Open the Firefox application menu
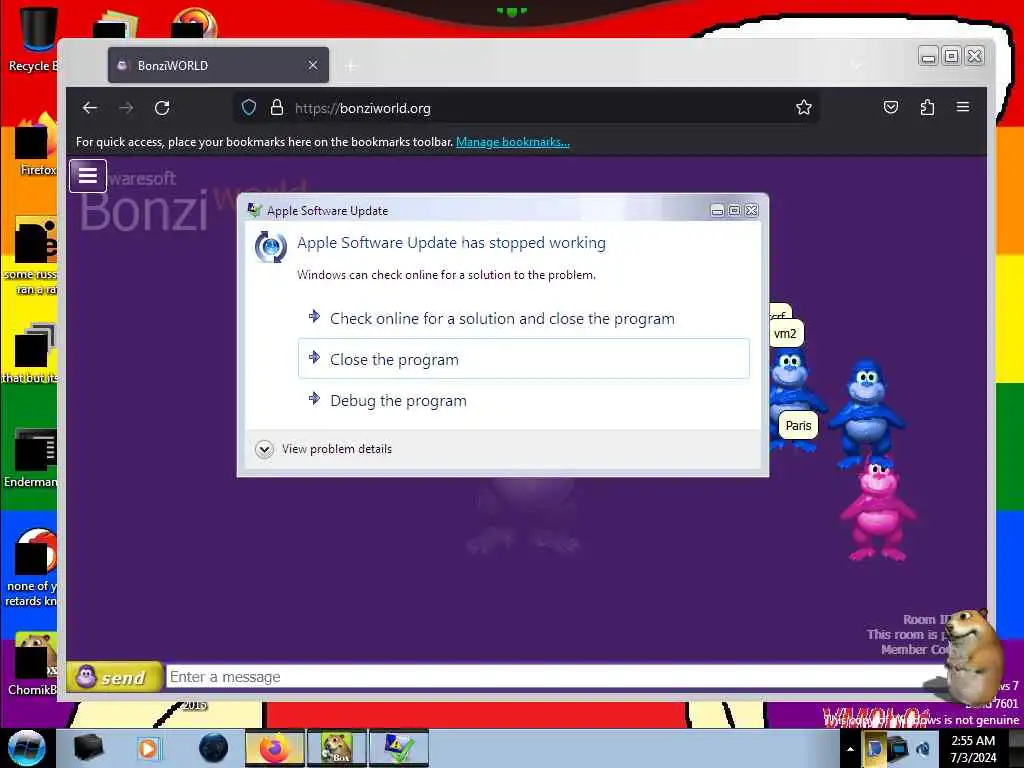 click(963, 106)
